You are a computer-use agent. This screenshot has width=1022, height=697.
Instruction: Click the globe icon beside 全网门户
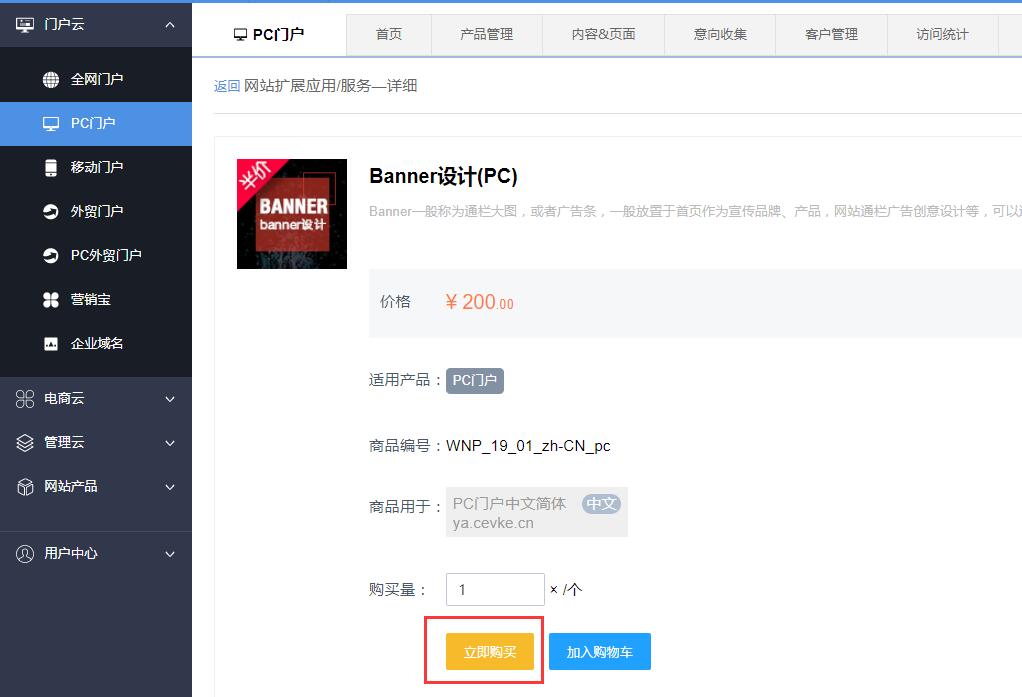coord(51,80)
